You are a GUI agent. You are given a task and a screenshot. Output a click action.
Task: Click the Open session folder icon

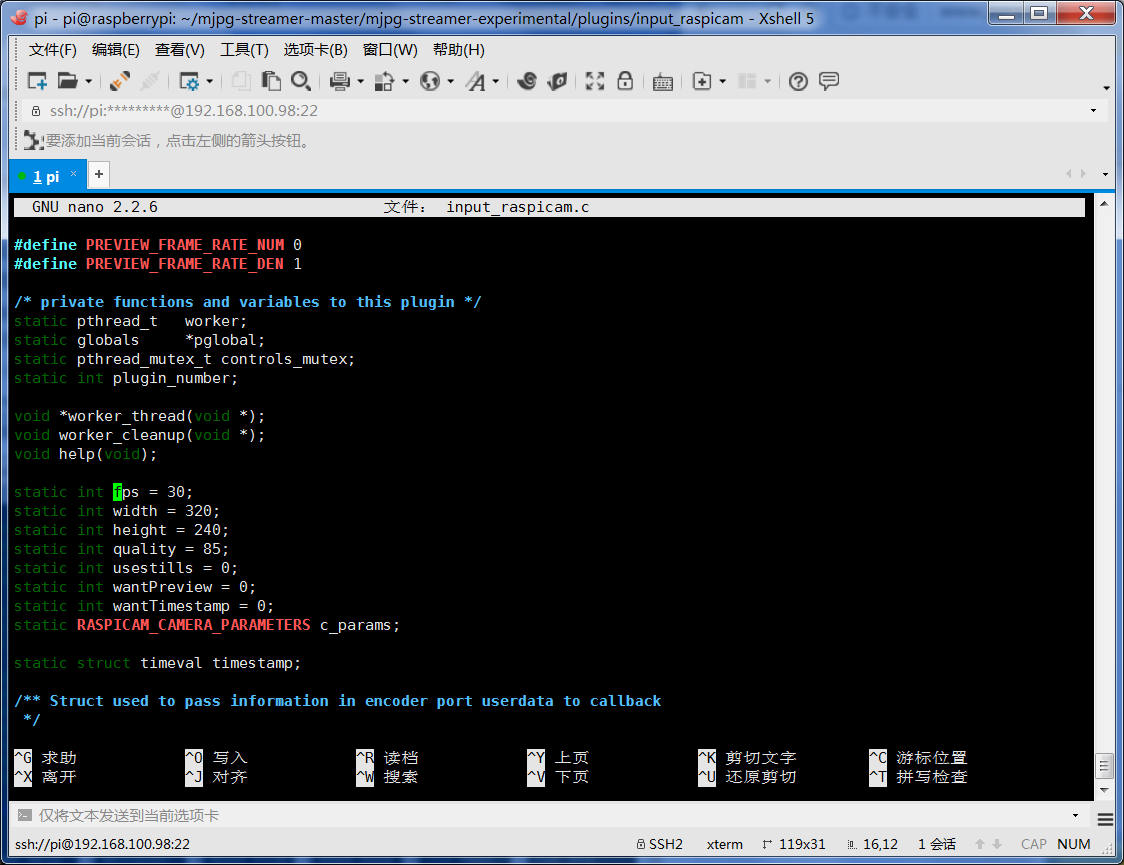coord(67,81)
